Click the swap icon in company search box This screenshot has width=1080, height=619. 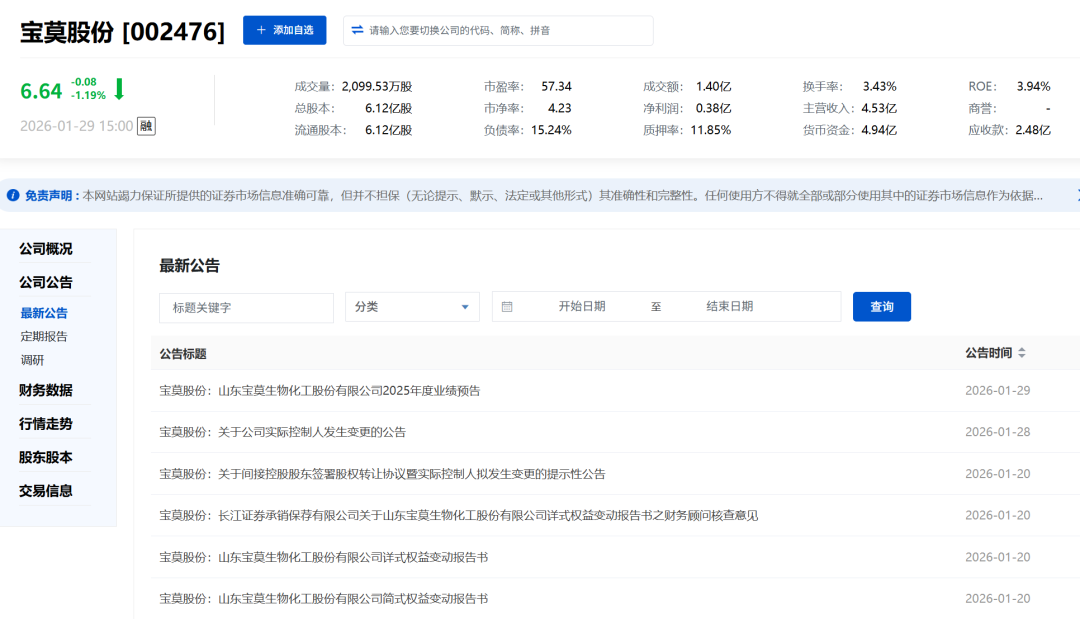click(x=357, y=30)
